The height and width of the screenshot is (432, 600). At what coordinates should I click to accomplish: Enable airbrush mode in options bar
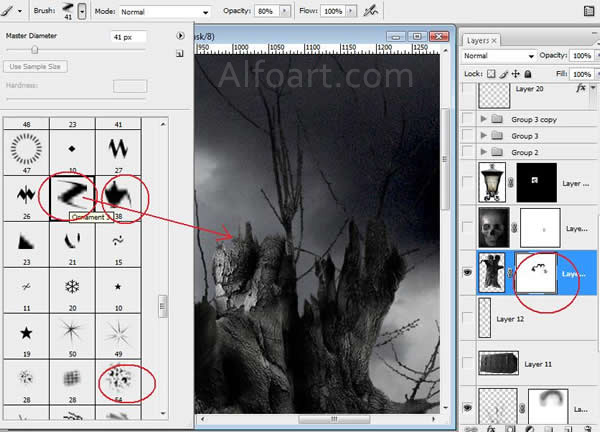click(370, 11)
